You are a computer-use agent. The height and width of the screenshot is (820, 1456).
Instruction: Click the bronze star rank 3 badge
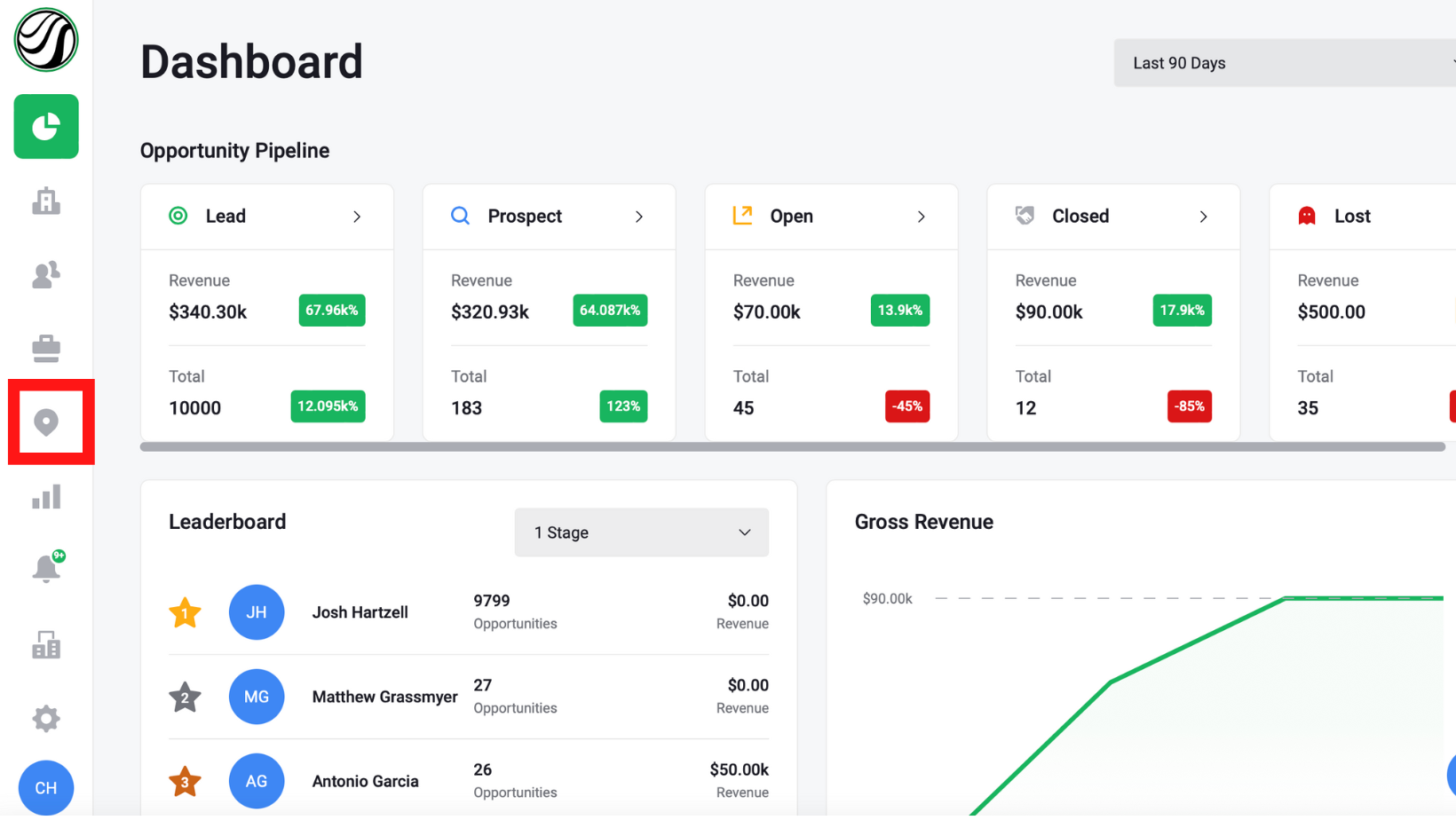click(x=185, y=781)
